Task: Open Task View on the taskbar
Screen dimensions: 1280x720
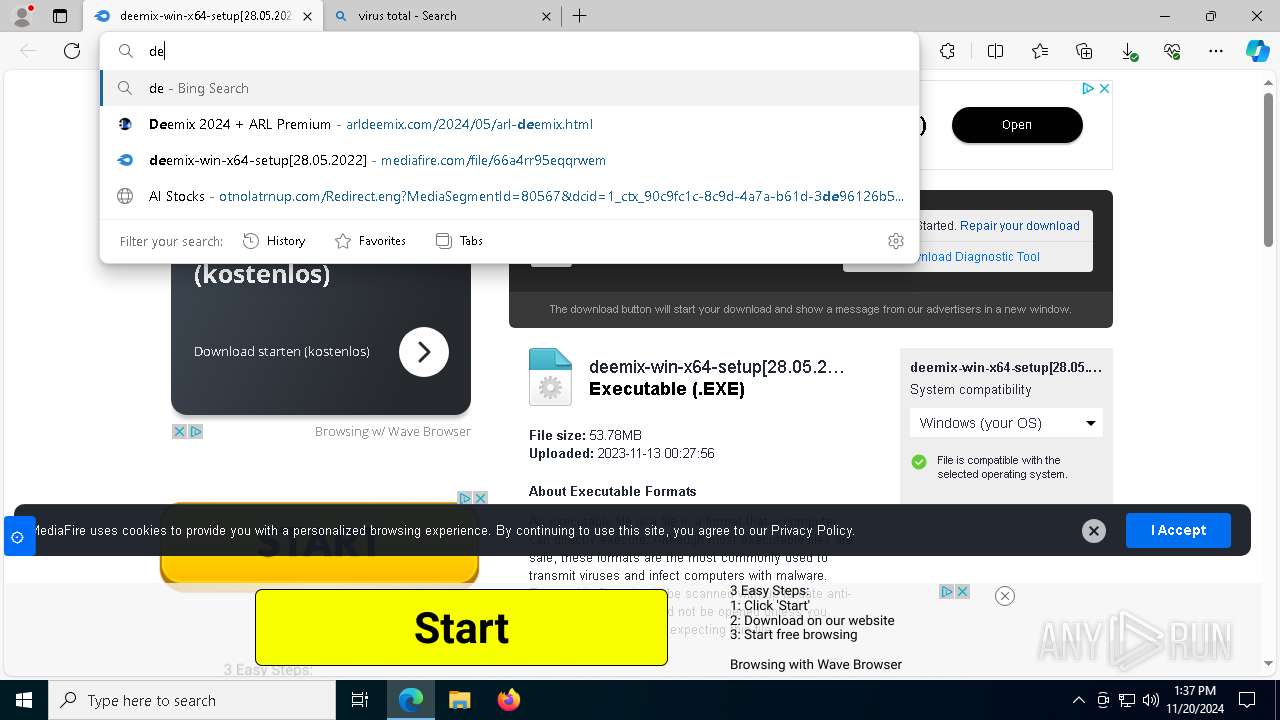Action: pyautogui.click(x=360, y=700)
